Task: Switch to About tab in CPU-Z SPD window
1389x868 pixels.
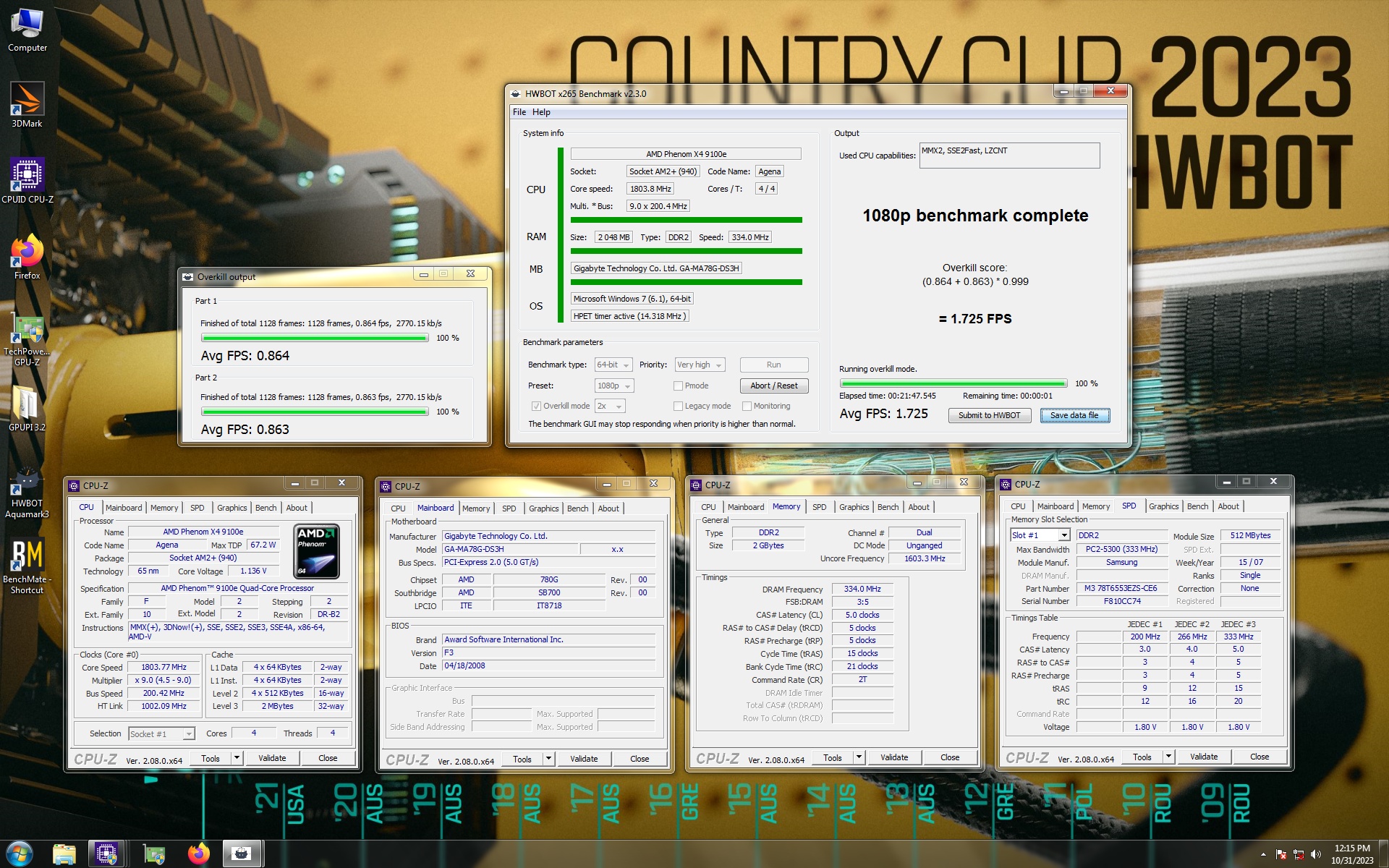Action: 1228,506
